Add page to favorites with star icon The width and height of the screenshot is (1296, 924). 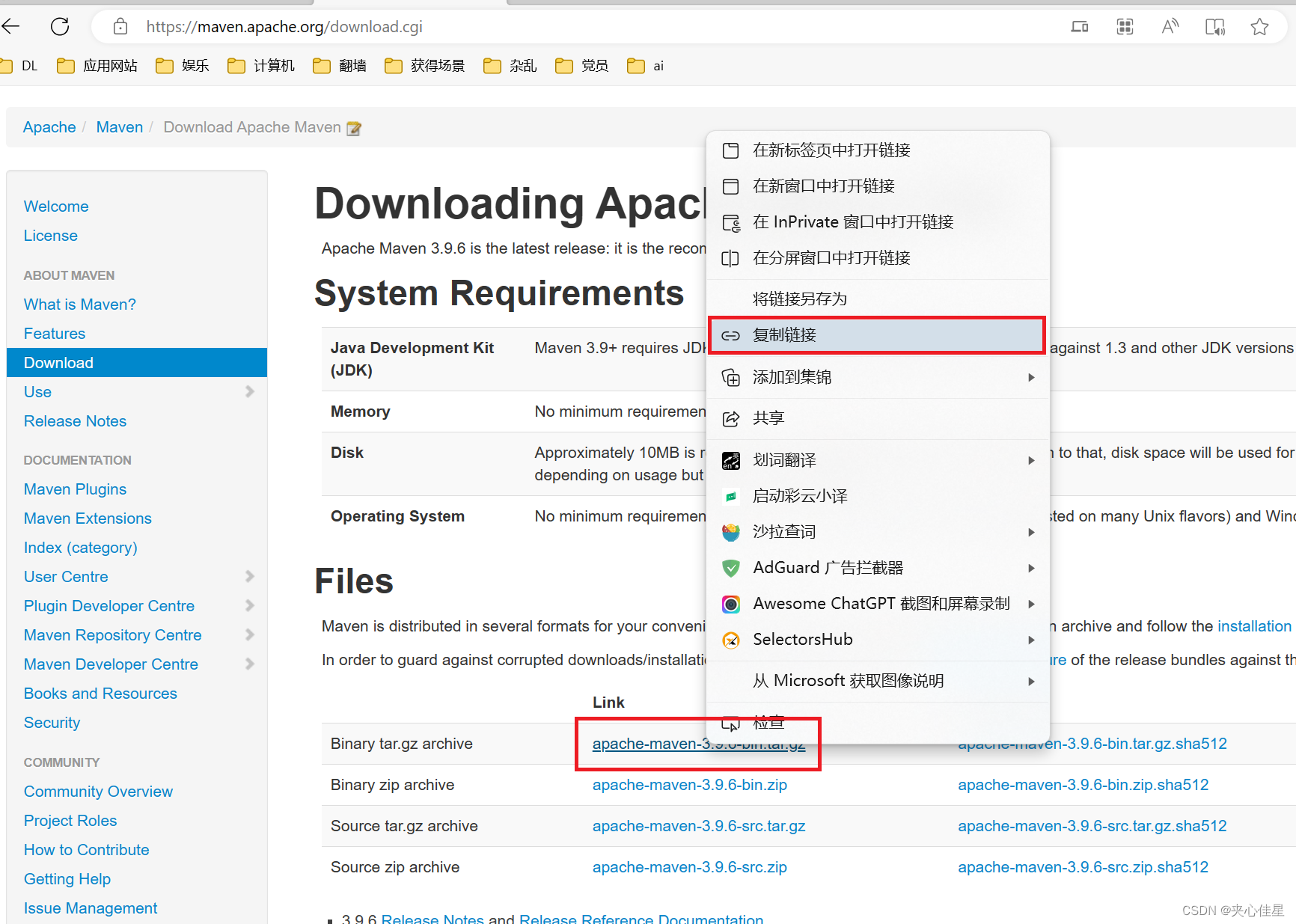pos(1260,27)
